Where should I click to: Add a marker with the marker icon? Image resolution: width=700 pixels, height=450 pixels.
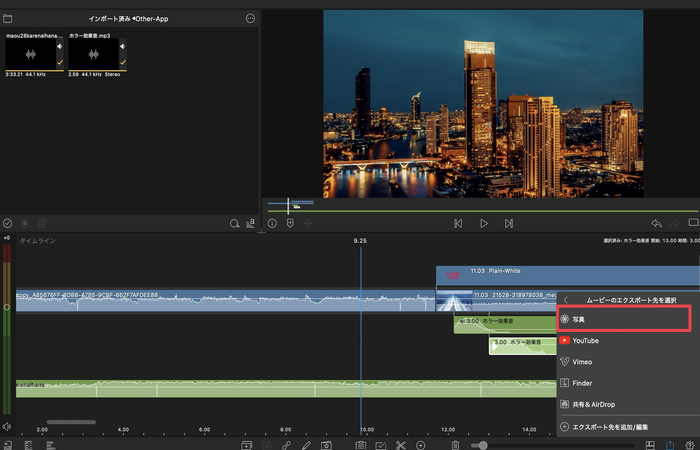click(290, 224)
